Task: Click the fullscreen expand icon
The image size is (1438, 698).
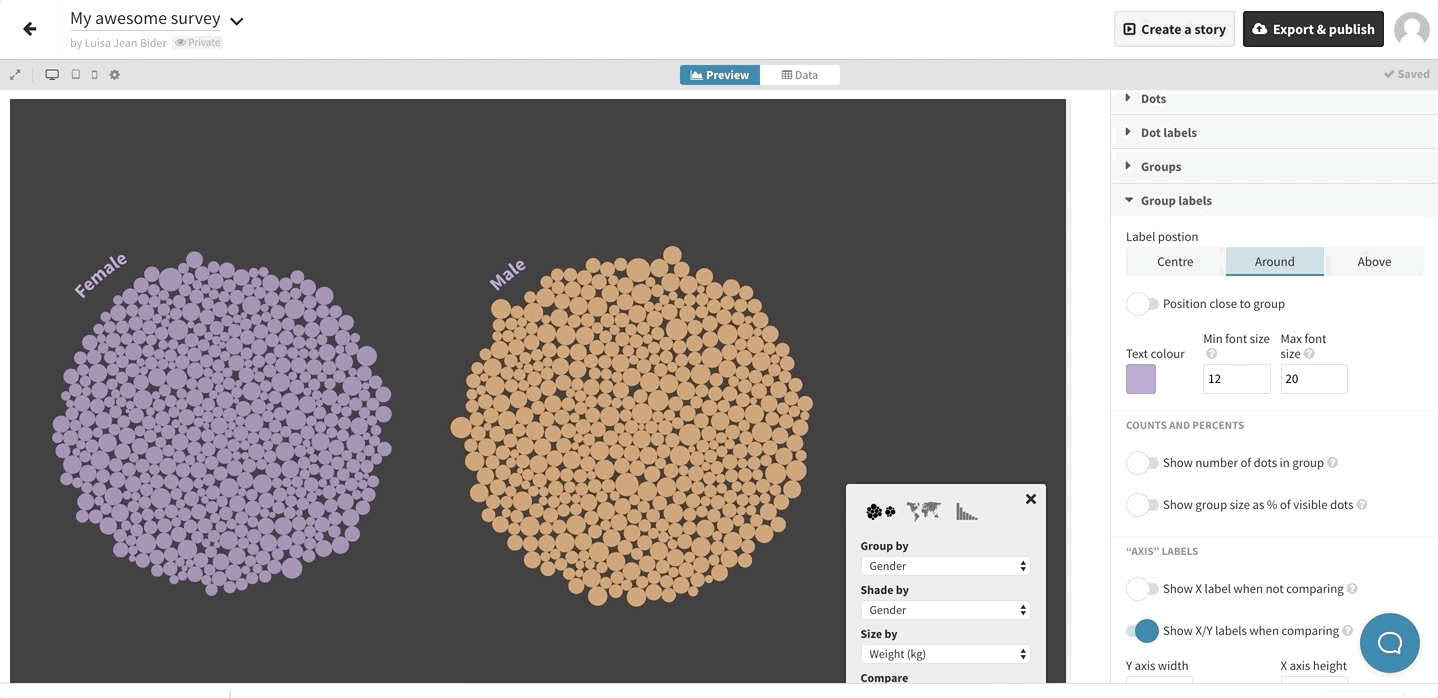Action: coord(15,75)
